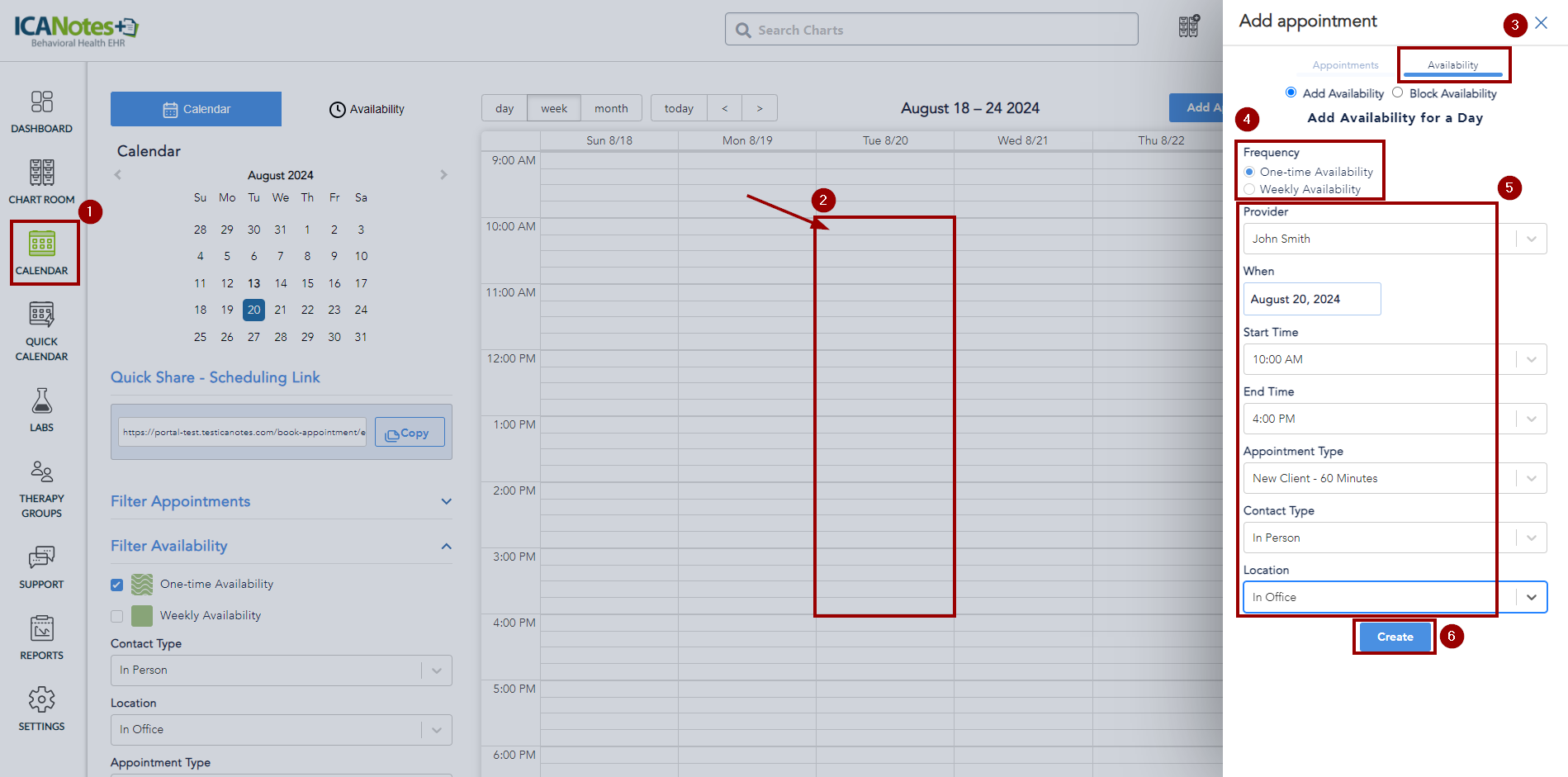Enable Weekly Availability filter checkbox
The width and height of the screenshot is (1568, 777).
click(x=116, y=616)
